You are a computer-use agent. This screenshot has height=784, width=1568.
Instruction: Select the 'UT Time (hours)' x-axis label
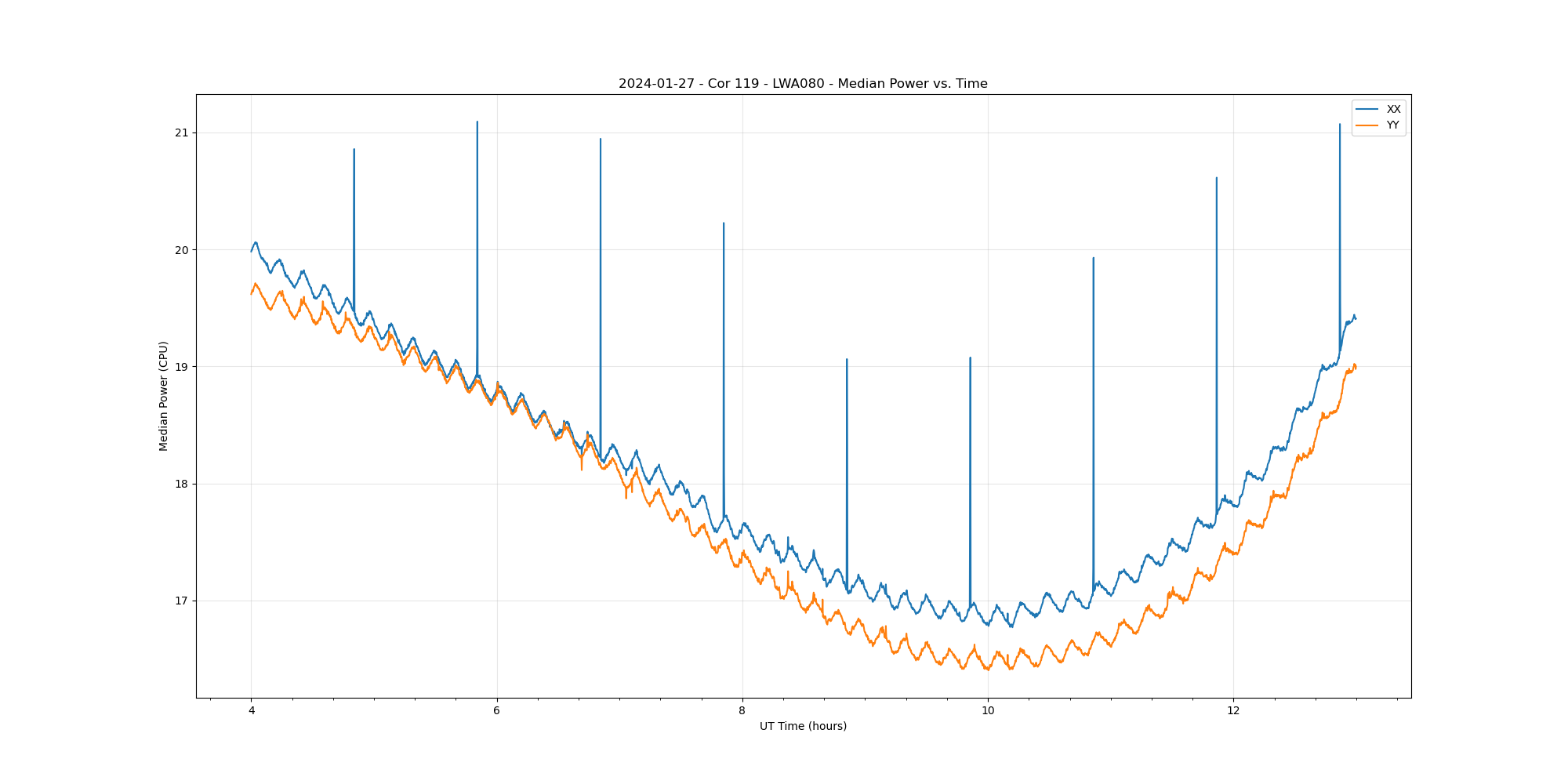(x=803, y=727)
